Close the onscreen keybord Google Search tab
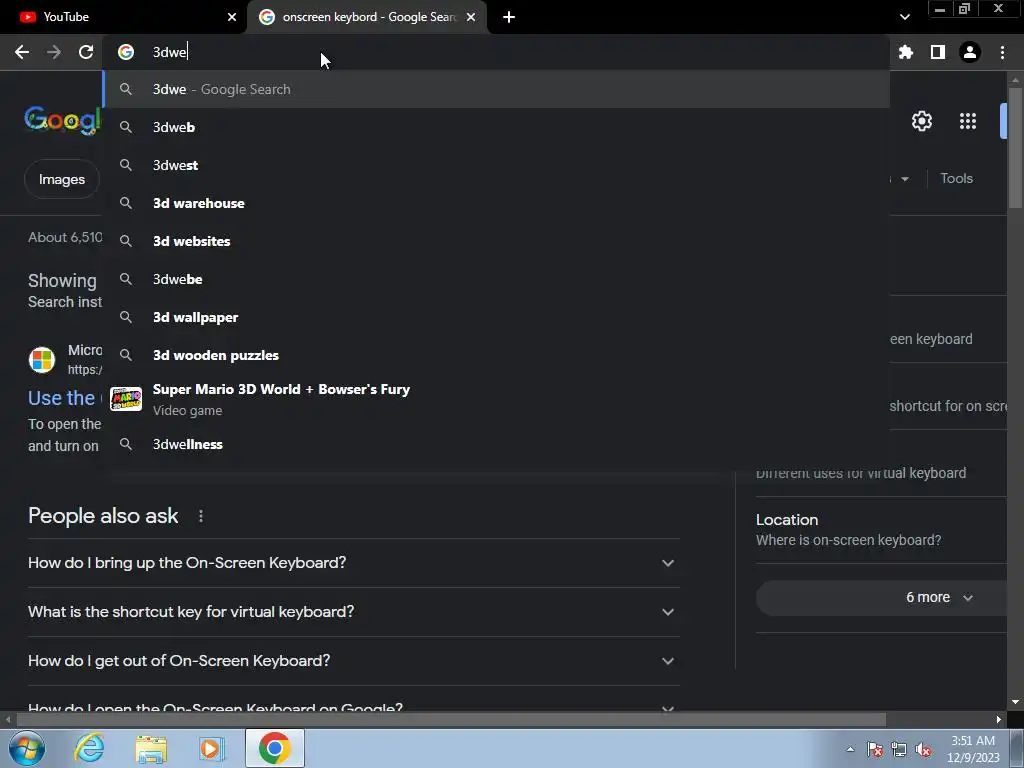1024x768 pixels. [471, 17]
